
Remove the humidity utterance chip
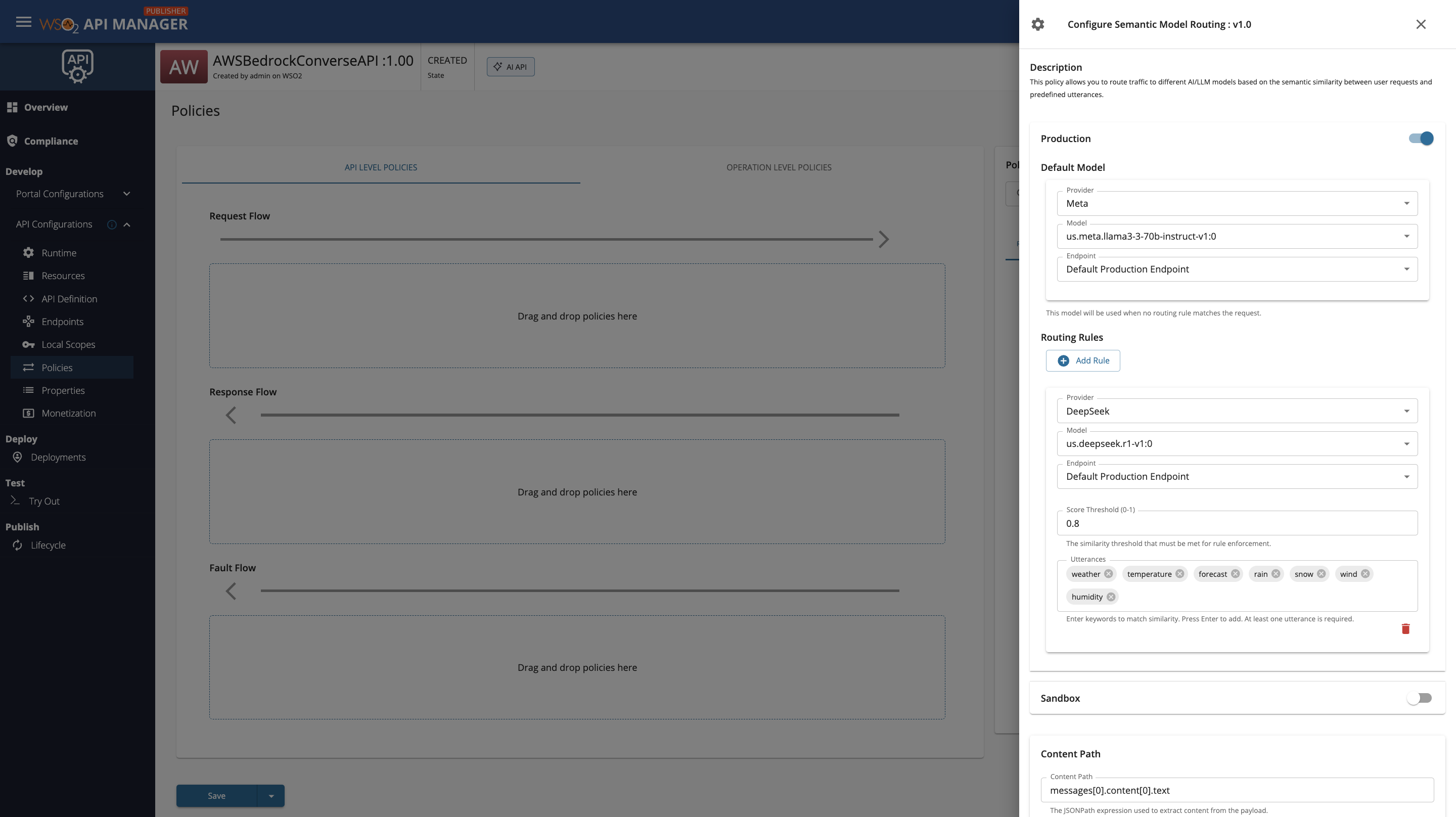point(1111,597)
